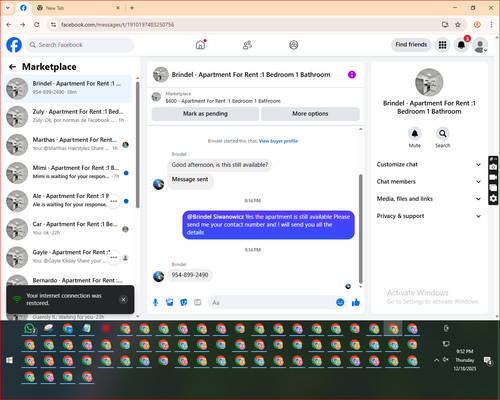This screenshot has height=400, width=500.
Task: Attach a photo using the image icon
Action: tap(170, 302)
